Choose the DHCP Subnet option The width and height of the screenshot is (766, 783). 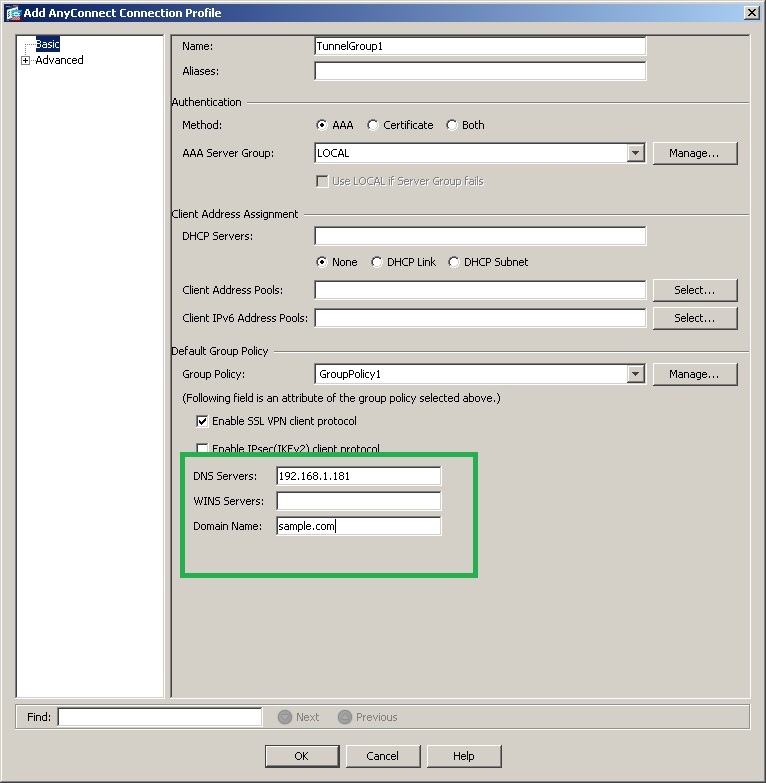click(453, 262)
